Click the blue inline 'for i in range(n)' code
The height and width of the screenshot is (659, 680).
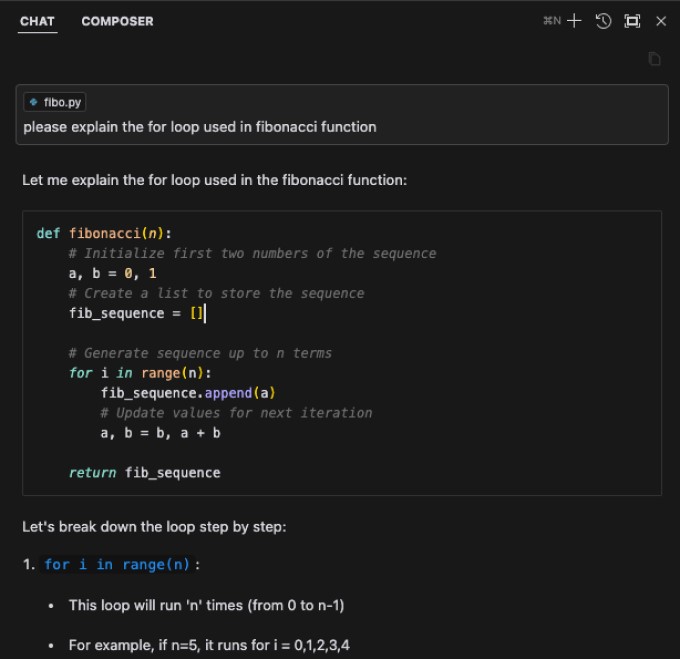tap(117, 564)
